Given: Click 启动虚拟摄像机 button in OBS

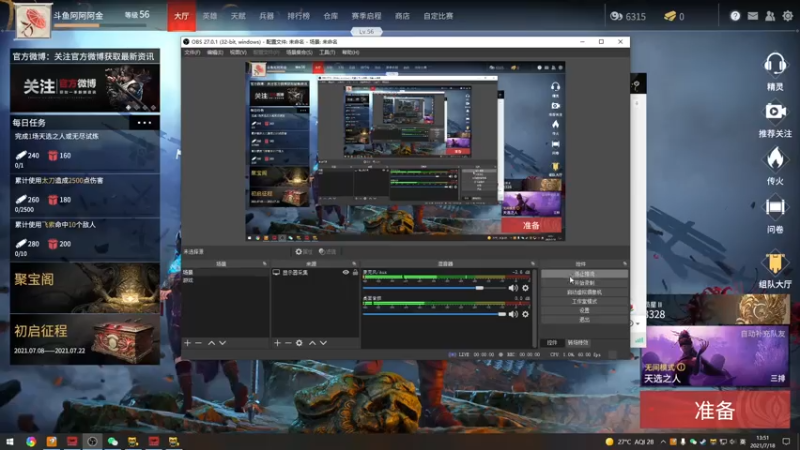Looking at the screenshot, I should pyautogui.click(x=584, y=292).
